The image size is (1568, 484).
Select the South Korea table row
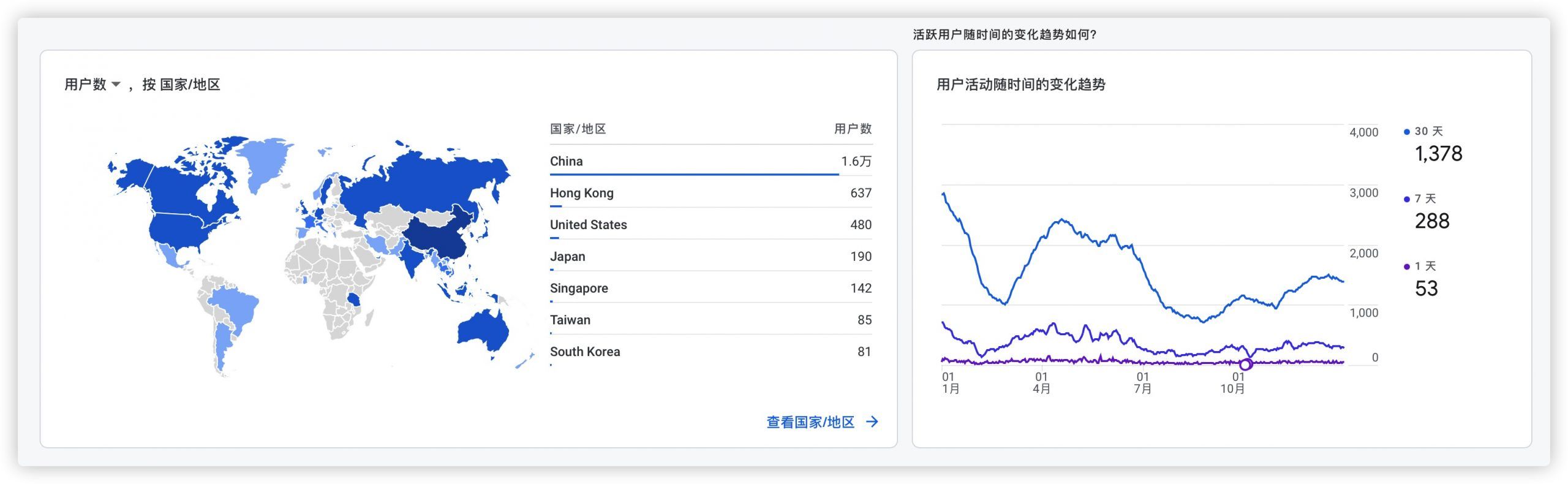[x=710, y=352]
